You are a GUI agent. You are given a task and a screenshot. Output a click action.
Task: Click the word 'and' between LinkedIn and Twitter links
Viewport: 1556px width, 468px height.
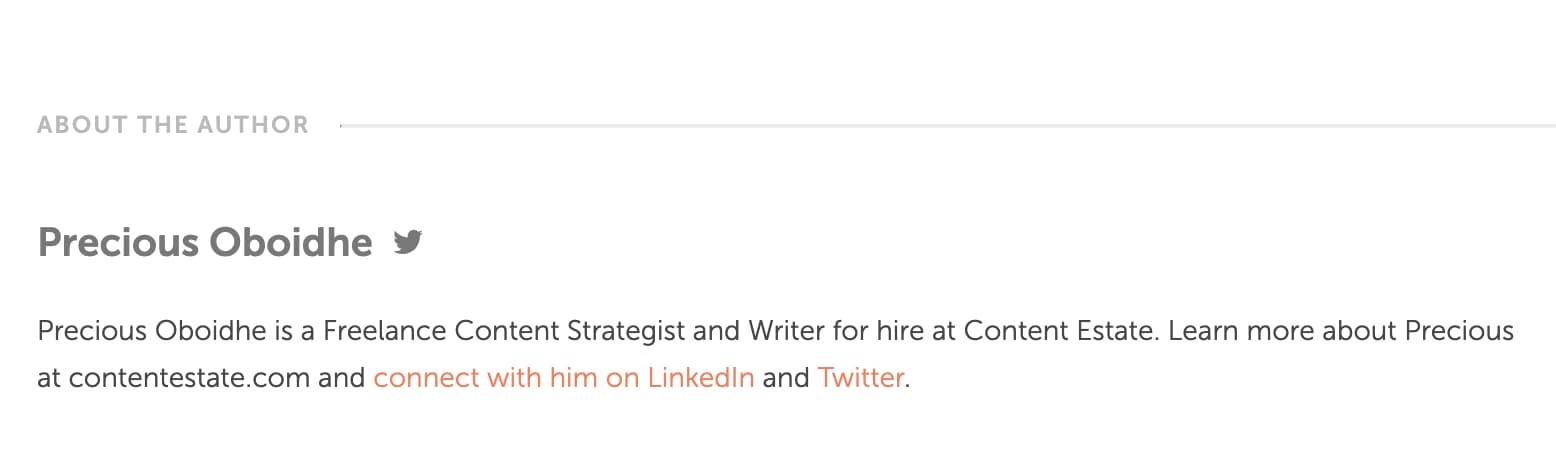(786, 379)
